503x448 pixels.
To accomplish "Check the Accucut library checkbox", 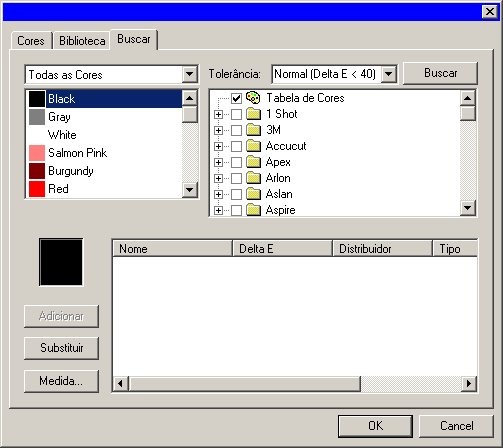I will point(236,146).
